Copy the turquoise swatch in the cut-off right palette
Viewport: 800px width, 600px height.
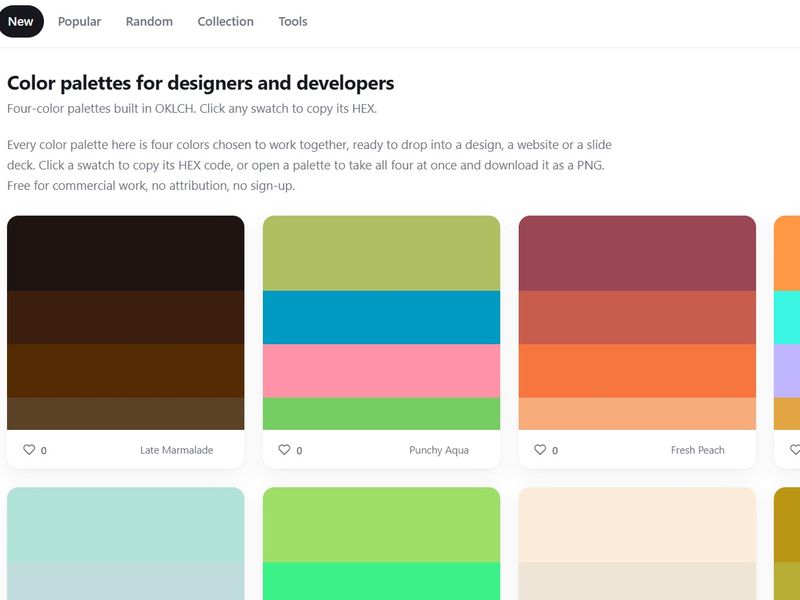coord(787,317)
